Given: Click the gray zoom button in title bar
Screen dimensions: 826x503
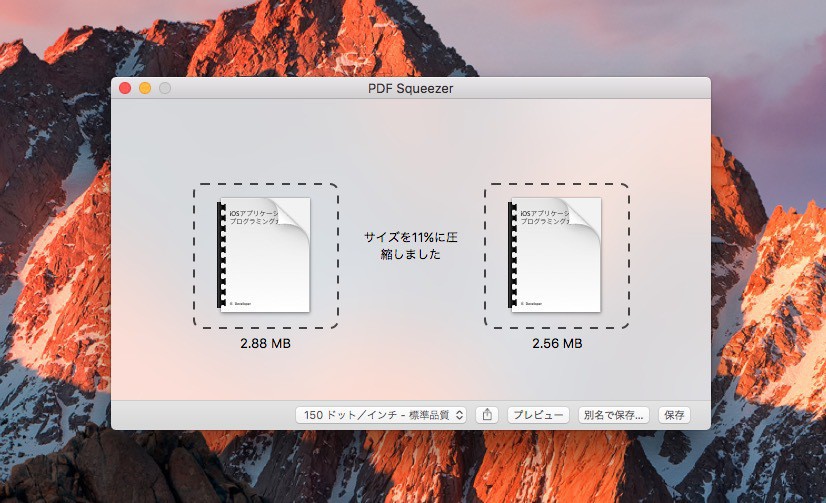Looking at the screenshot, I should pos(165,88).
